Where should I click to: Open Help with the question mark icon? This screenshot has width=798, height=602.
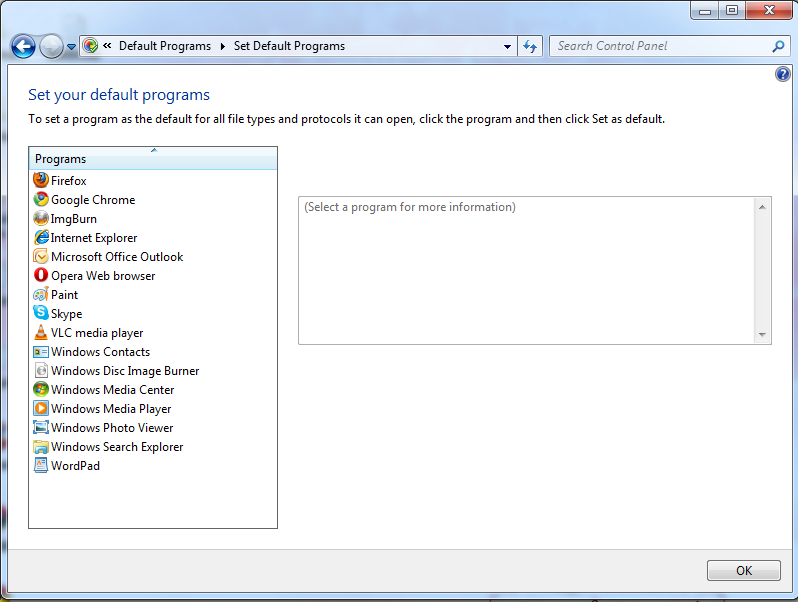pyautogui.click(x=782, y=74)
